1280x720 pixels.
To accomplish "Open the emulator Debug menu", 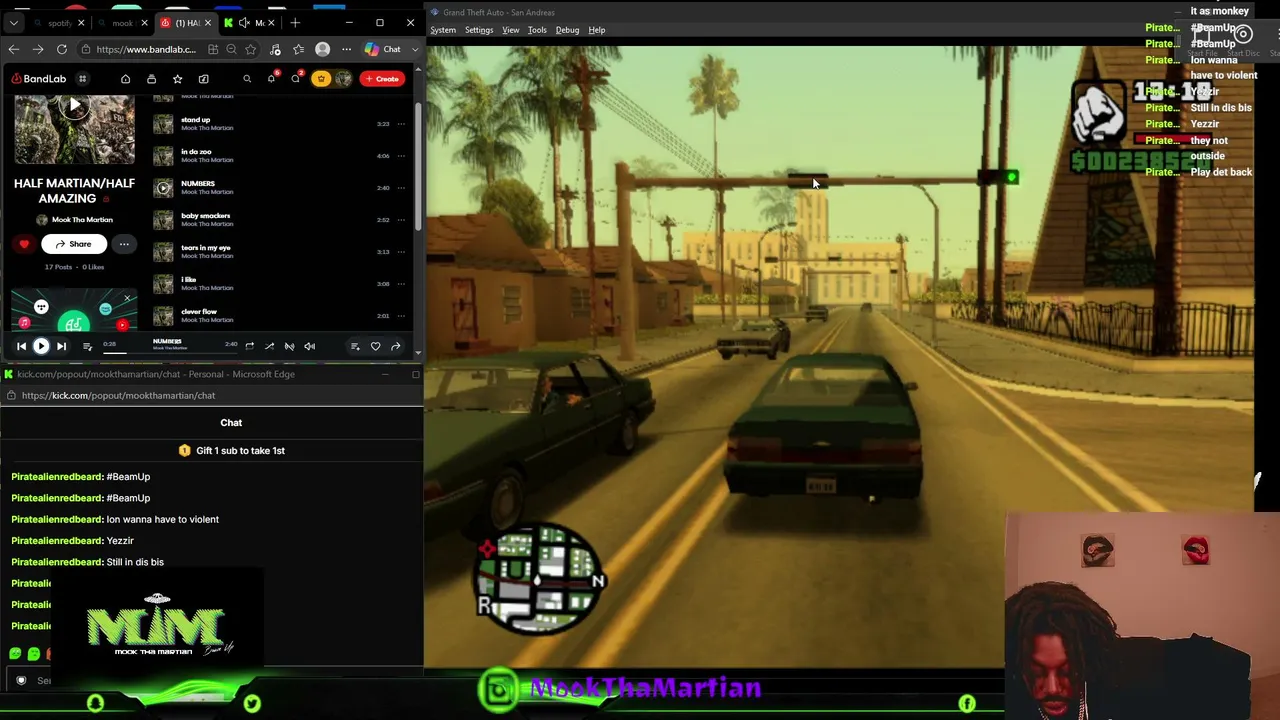I will pos(567,30).
